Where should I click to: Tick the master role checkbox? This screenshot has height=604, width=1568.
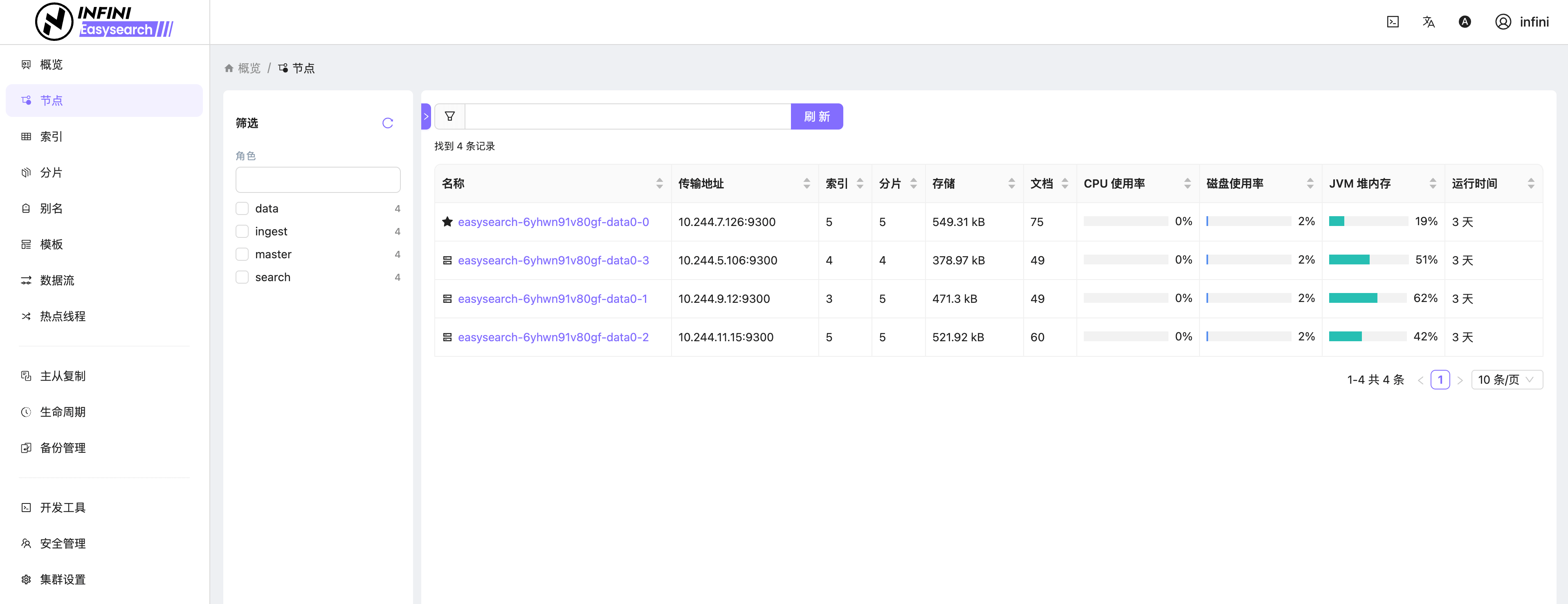pyautogui.click(x=242, y=254)
